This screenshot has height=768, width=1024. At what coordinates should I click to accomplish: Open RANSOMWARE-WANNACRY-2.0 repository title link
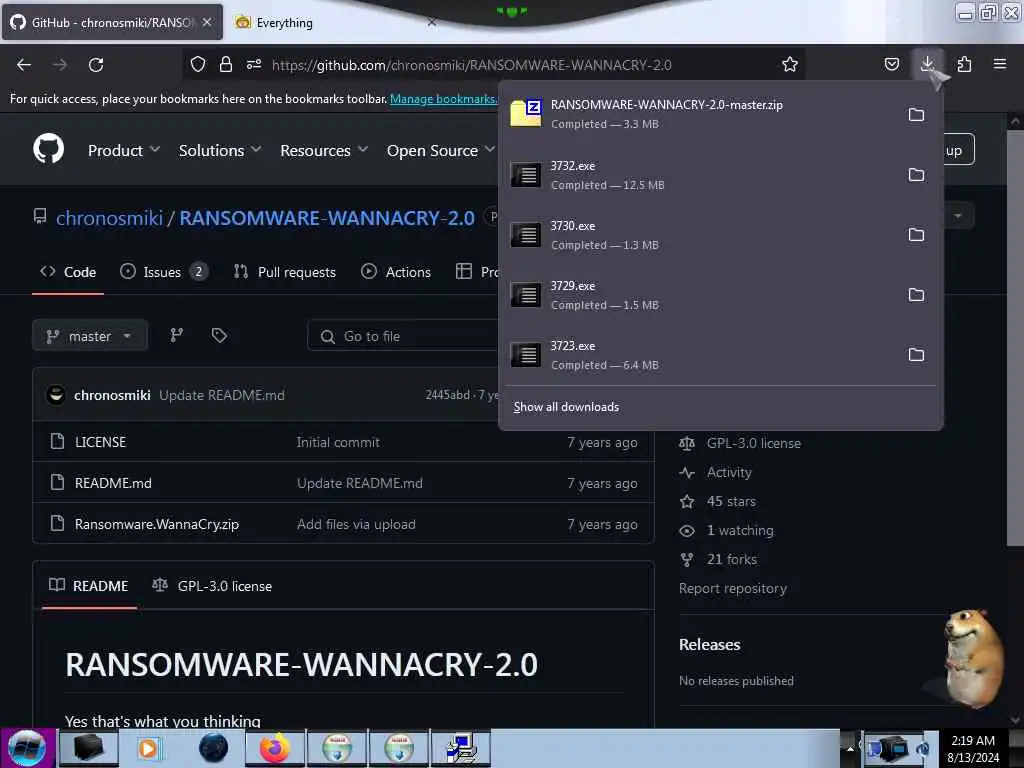(327, 217)
